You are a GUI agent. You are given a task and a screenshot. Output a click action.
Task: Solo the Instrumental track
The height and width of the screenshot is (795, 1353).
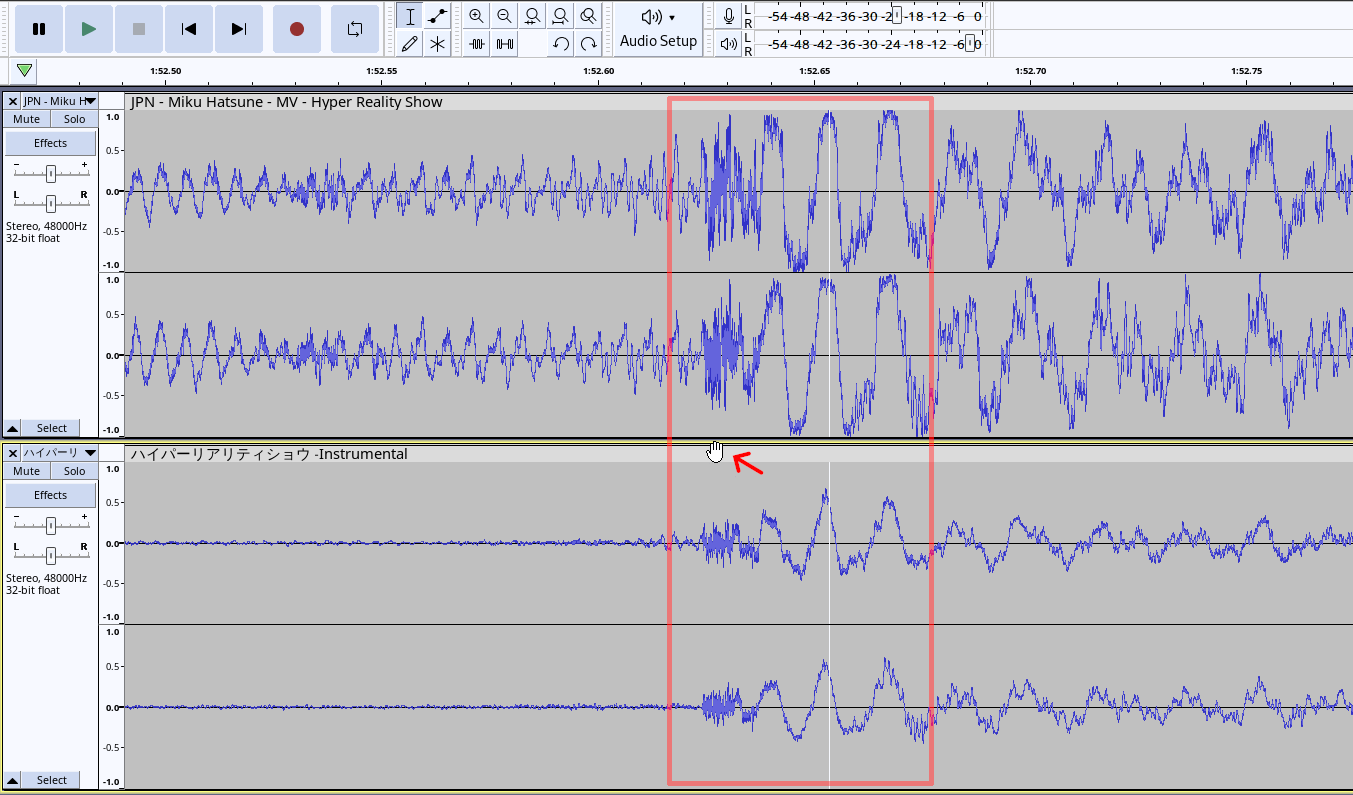[x=75, y=471]
